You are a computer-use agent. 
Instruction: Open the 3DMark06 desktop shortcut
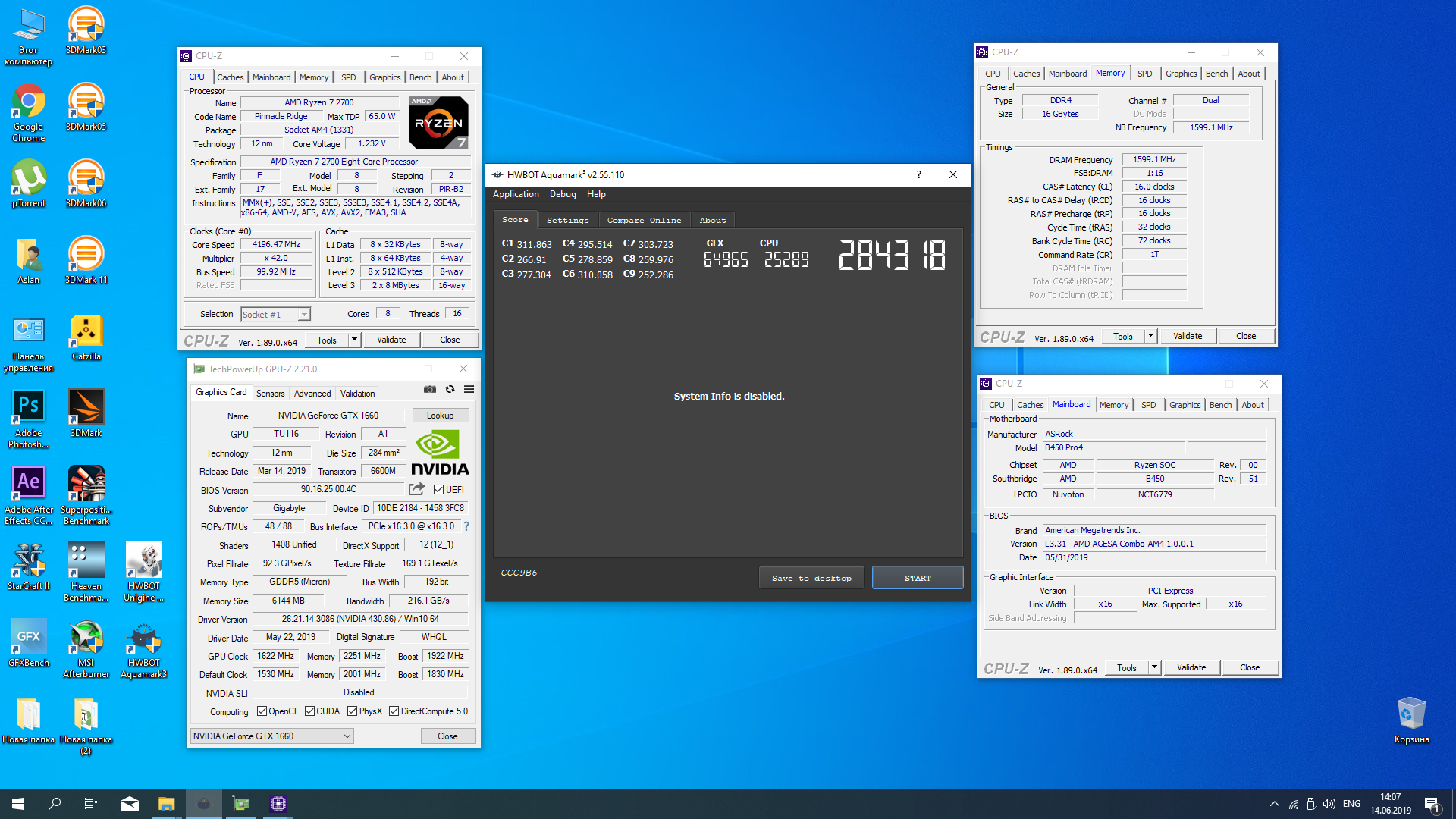[86, 184]
